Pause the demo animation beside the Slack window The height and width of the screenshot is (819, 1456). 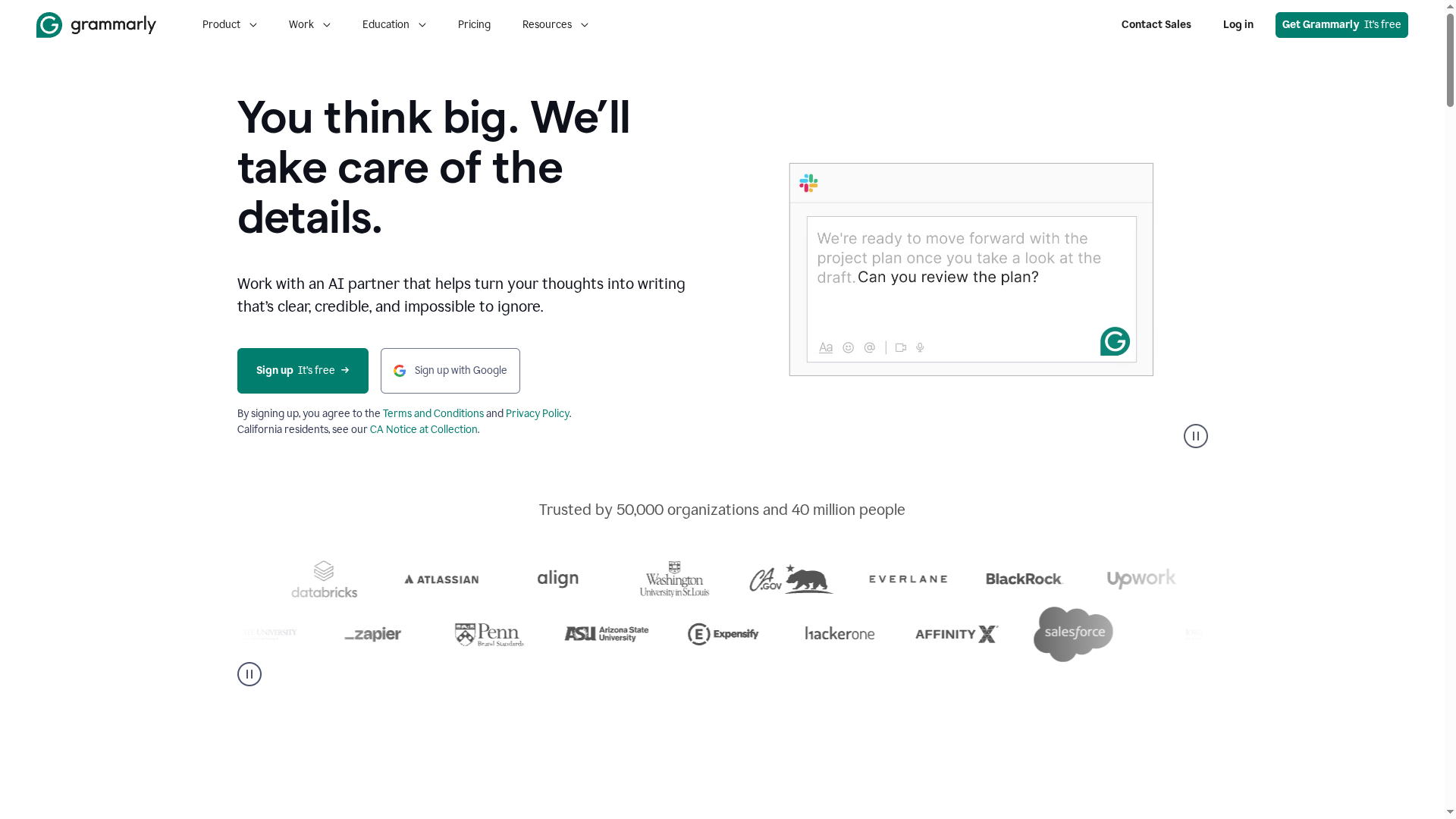(x=1196, y=436)
